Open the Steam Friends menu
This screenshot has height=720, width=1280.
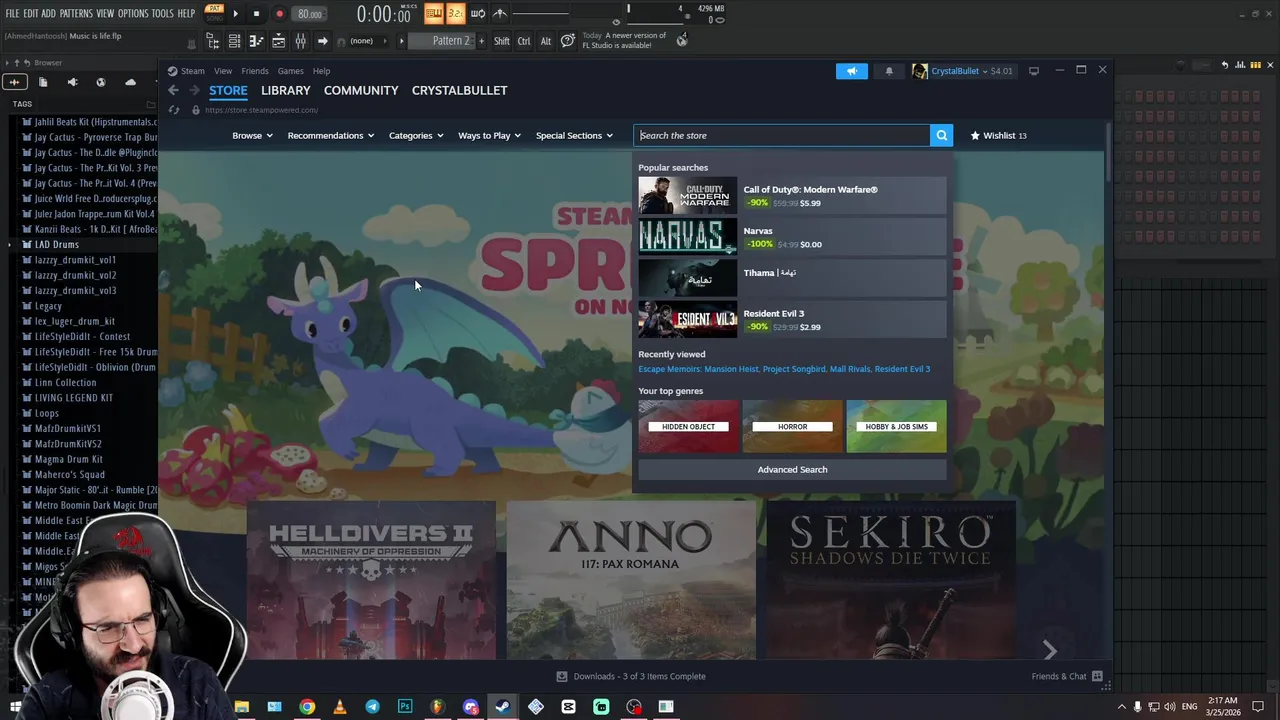(255, 71)
